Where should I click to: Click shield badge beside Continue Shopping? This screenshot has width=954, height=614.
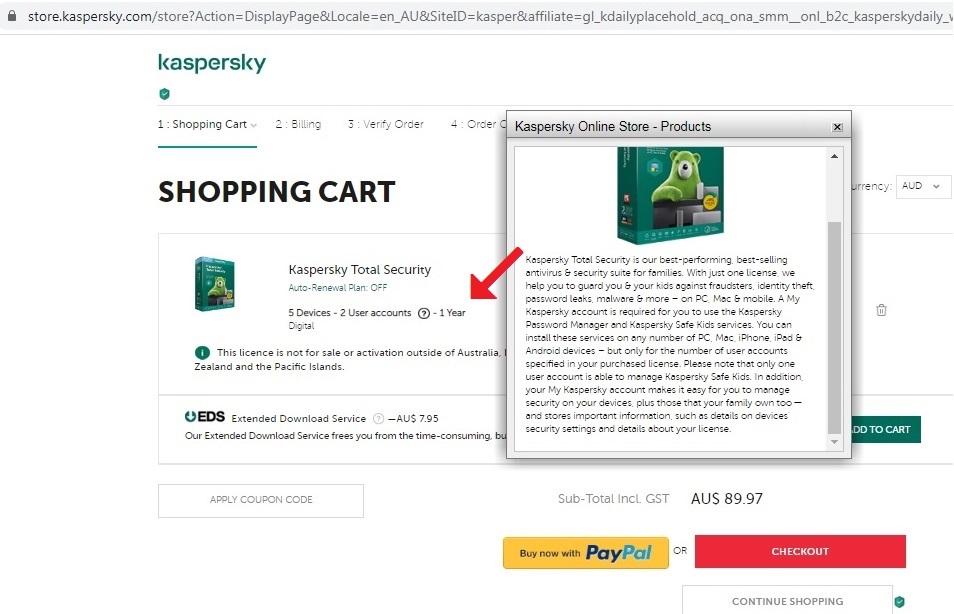(899, 602)
